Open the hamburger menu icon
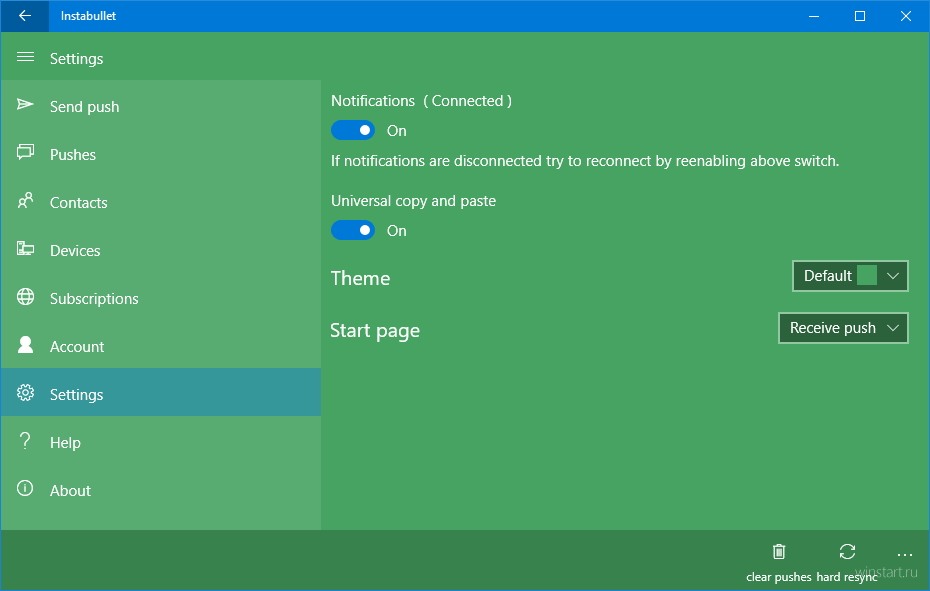The width and height of the screenshot is (930, 591). click(25, 58)
